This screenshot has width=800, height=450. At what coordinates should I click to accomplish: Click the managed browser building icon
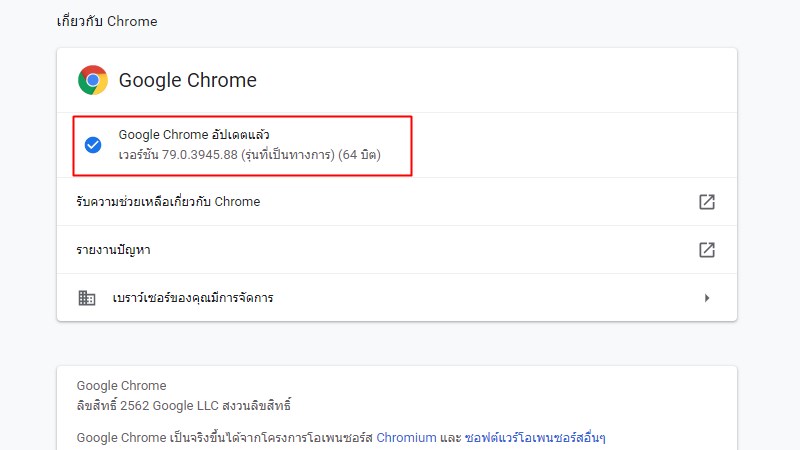coord(87,298)
